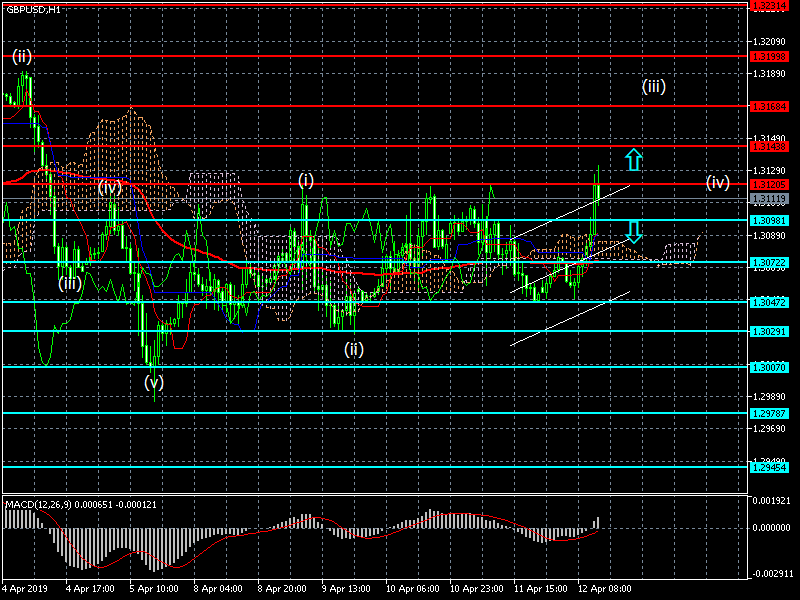Select the (v) wave label at chart low

[153, 381]
